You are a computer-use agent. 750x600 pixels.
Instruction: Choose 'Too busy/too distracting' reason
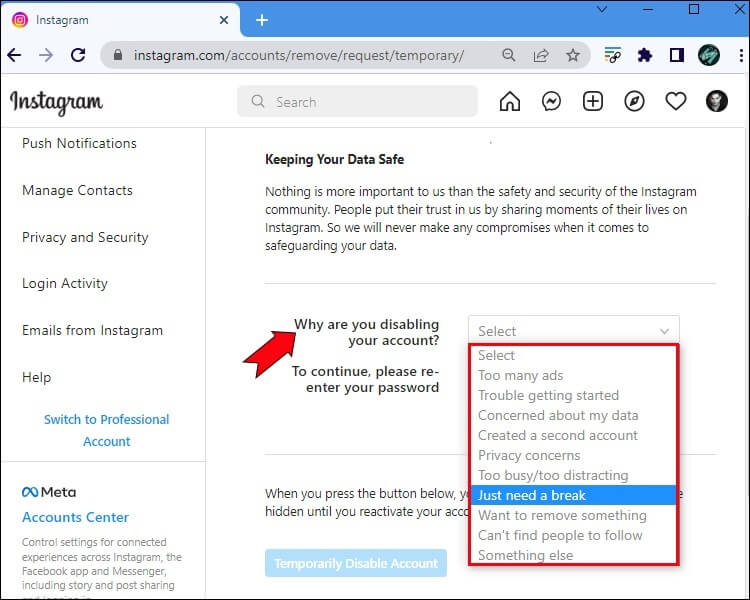(x=574, y=475)
